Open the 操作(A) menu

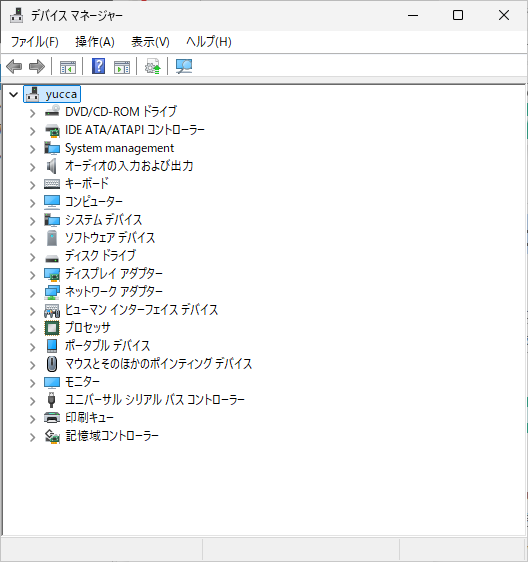click(x=95, y=42)
